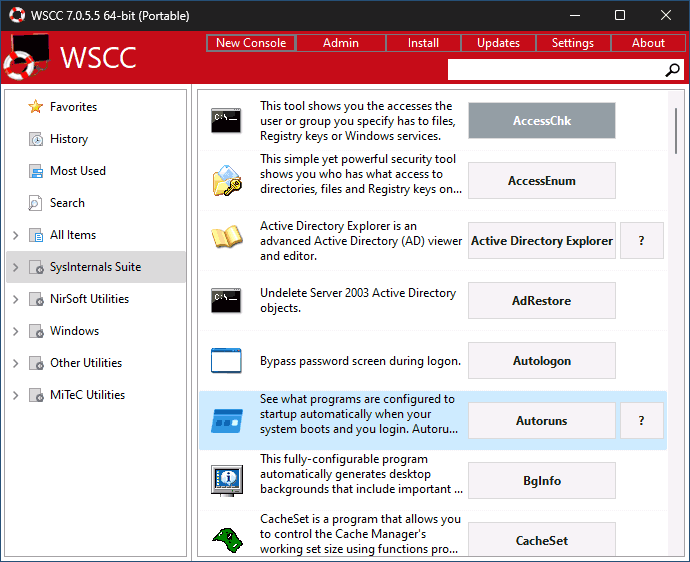Open help for Active Directory Explorer
Screen dimensions: 690x562
[642, 241]
